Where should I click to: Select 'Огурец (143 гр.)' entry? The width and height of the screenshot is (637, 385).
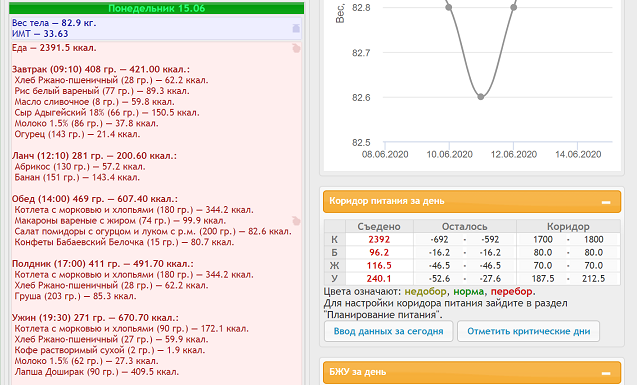pos(77,134)
